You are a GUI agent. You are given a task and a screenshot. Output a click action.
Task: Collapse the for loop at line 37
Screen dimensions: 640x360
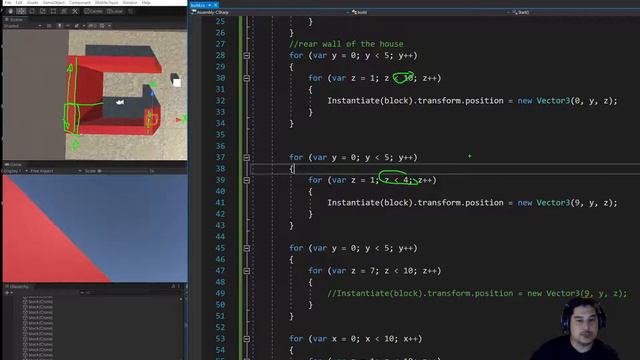pos(247,158)
